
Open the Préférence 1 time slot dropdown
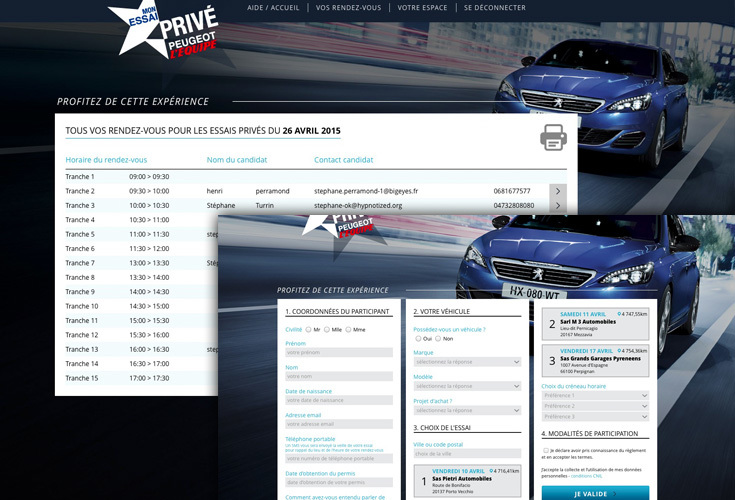[595, 396]
